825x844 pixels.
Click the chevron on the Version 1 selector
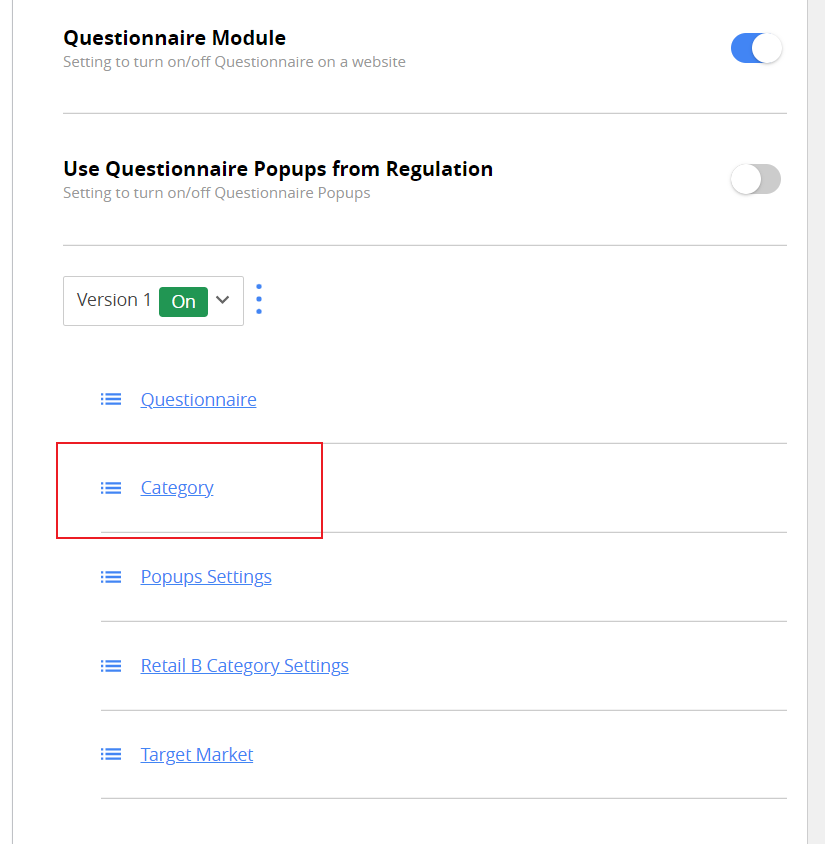[x=223, y=300]
